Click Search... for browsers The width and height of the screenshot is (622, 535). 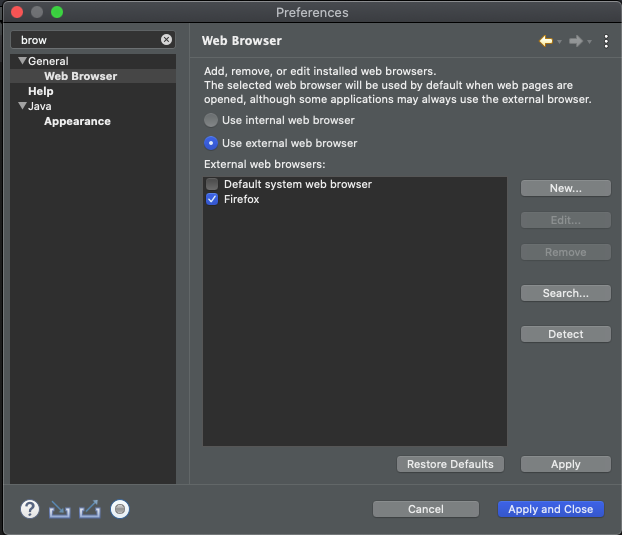tap(566, 293)
